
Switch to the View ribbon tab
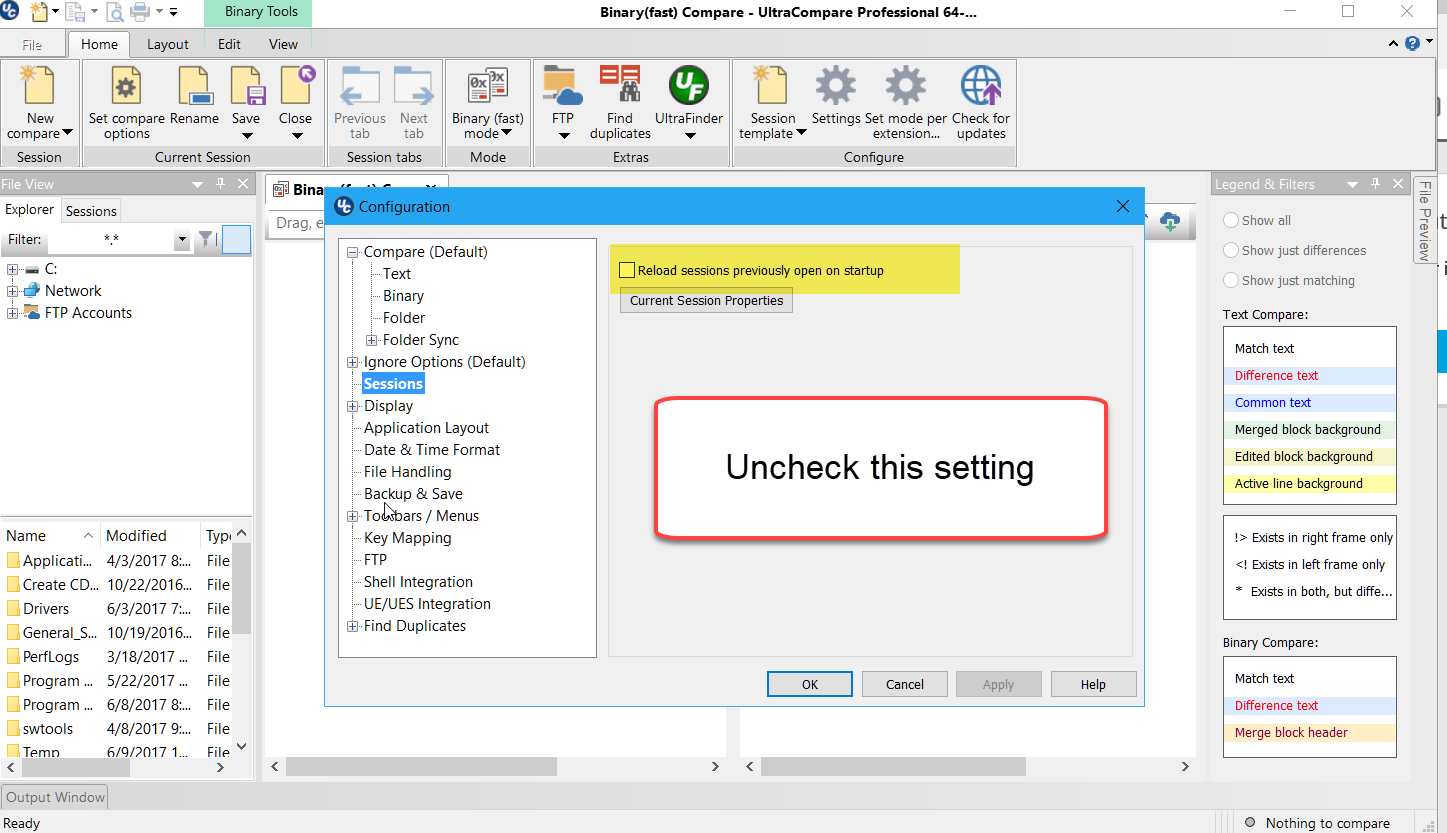click(x=283, y=44)
